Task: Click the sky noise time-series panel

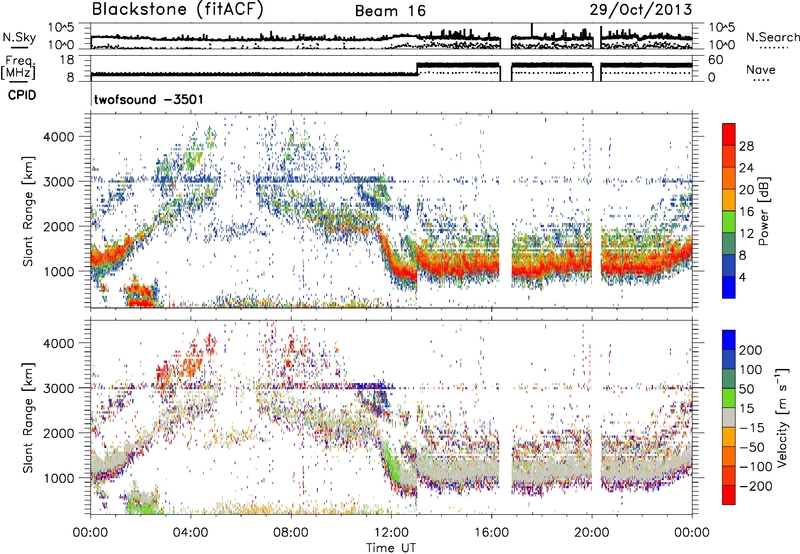Action: (391, 36)
